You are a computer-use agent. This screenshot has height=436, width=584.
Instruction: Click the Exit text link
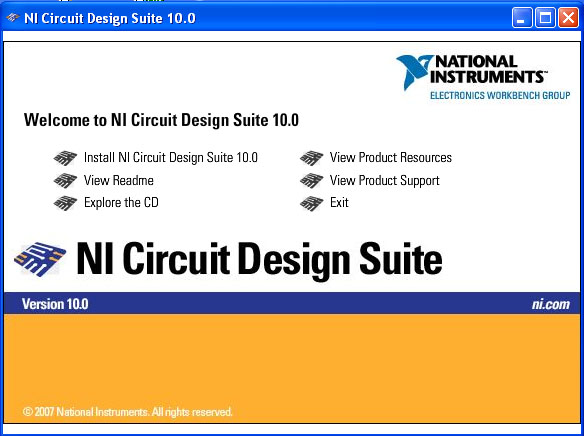pos(339,203)
